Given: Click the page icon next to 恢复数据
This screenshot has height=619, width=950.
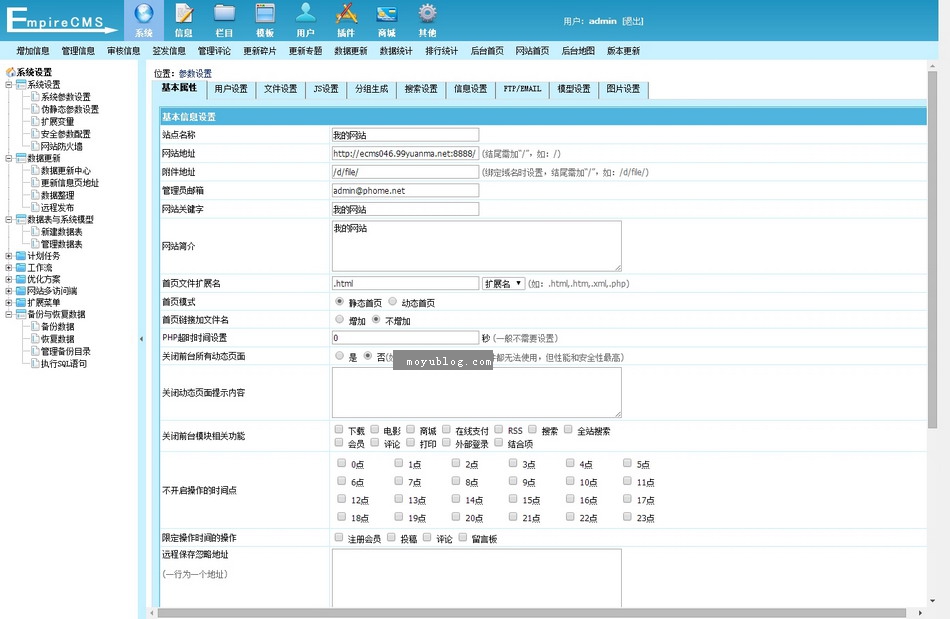Looking at the screenshot, I should 35,339.
